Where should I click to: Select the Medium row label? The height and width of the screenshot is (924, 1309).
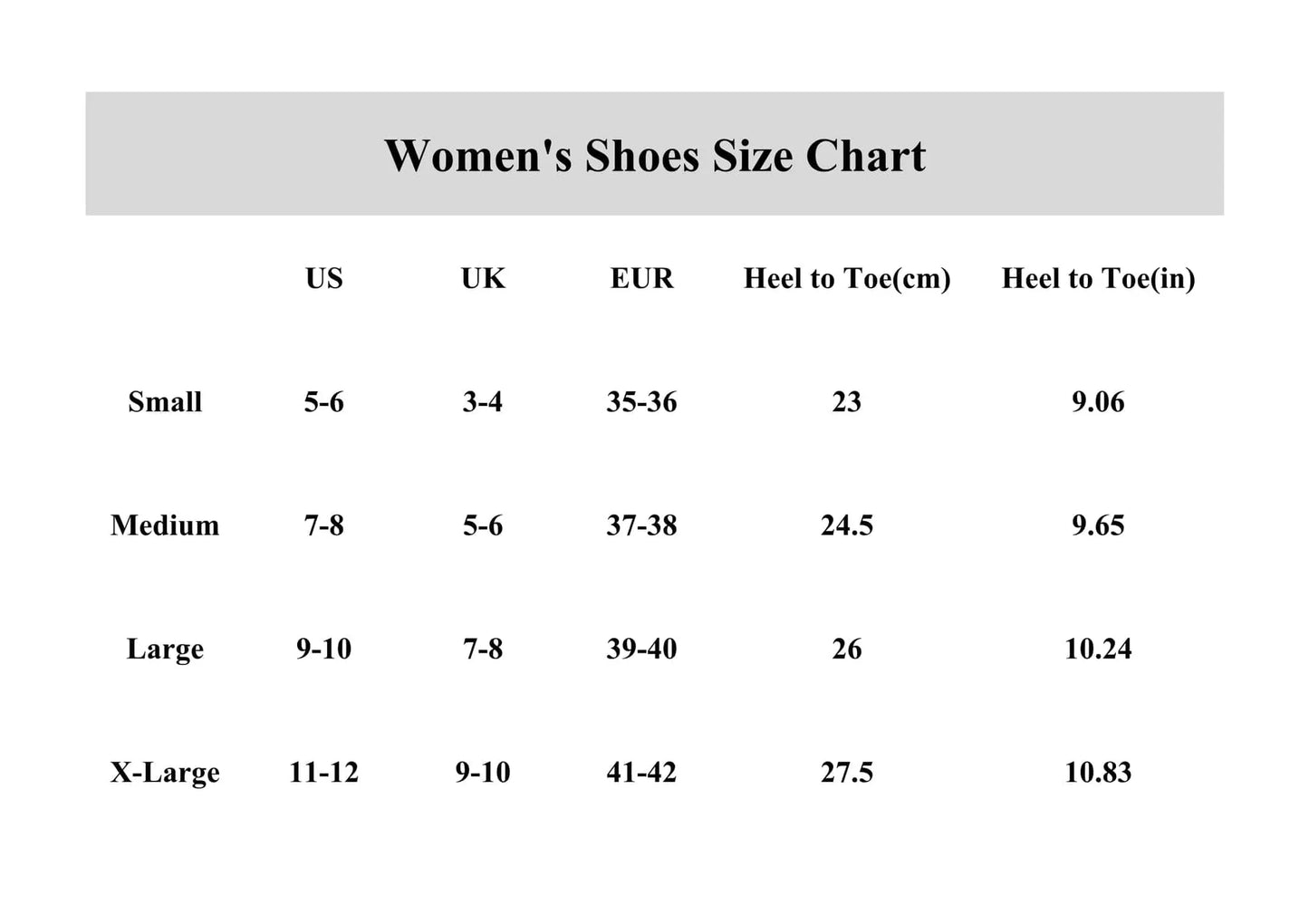pos(165,525)
